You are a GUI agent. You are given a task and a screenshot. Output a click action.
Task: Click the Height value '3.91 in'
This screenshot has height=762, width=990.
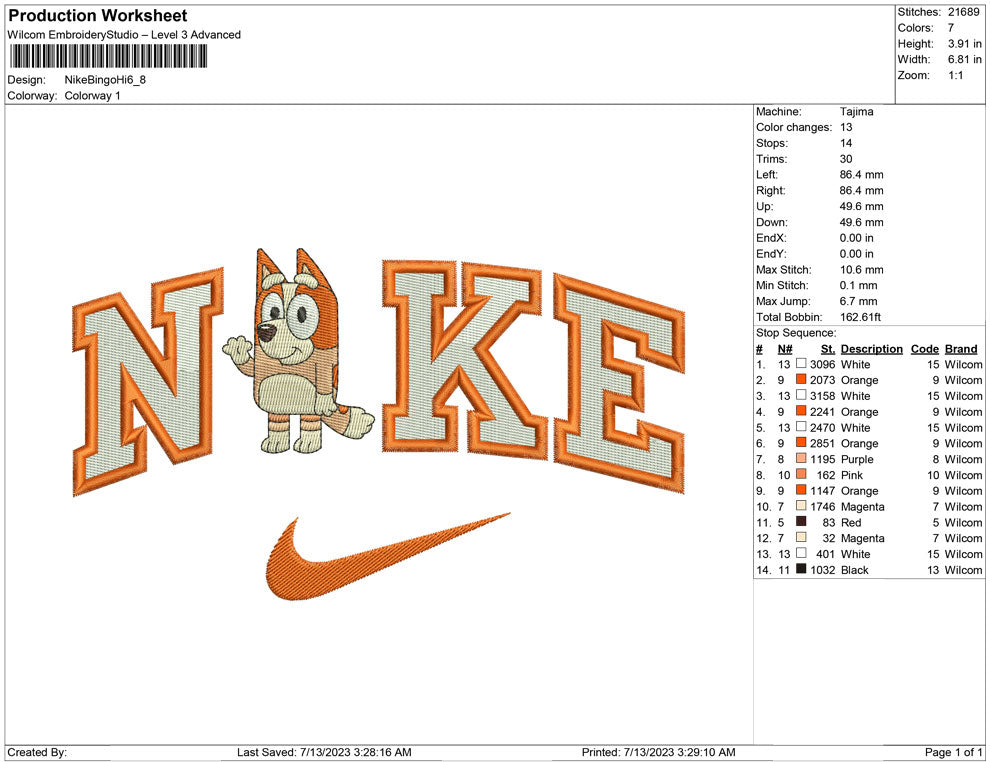pyautogui.click(x=965, y=44)
